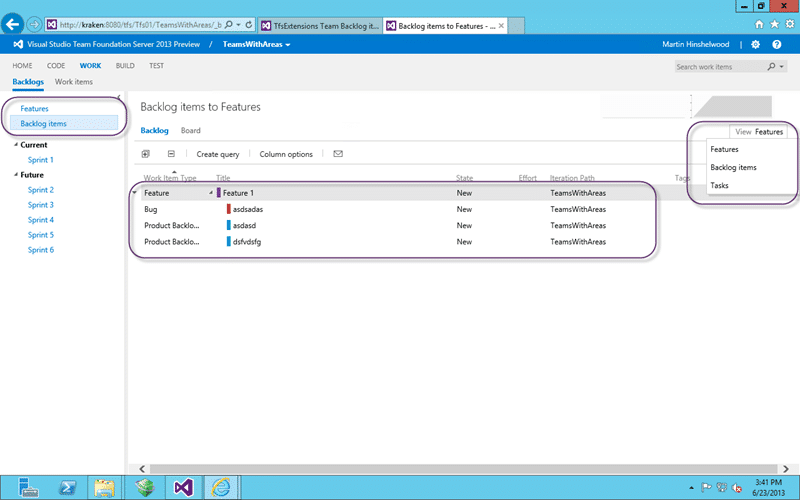Click Create query button

pos(218,154)
